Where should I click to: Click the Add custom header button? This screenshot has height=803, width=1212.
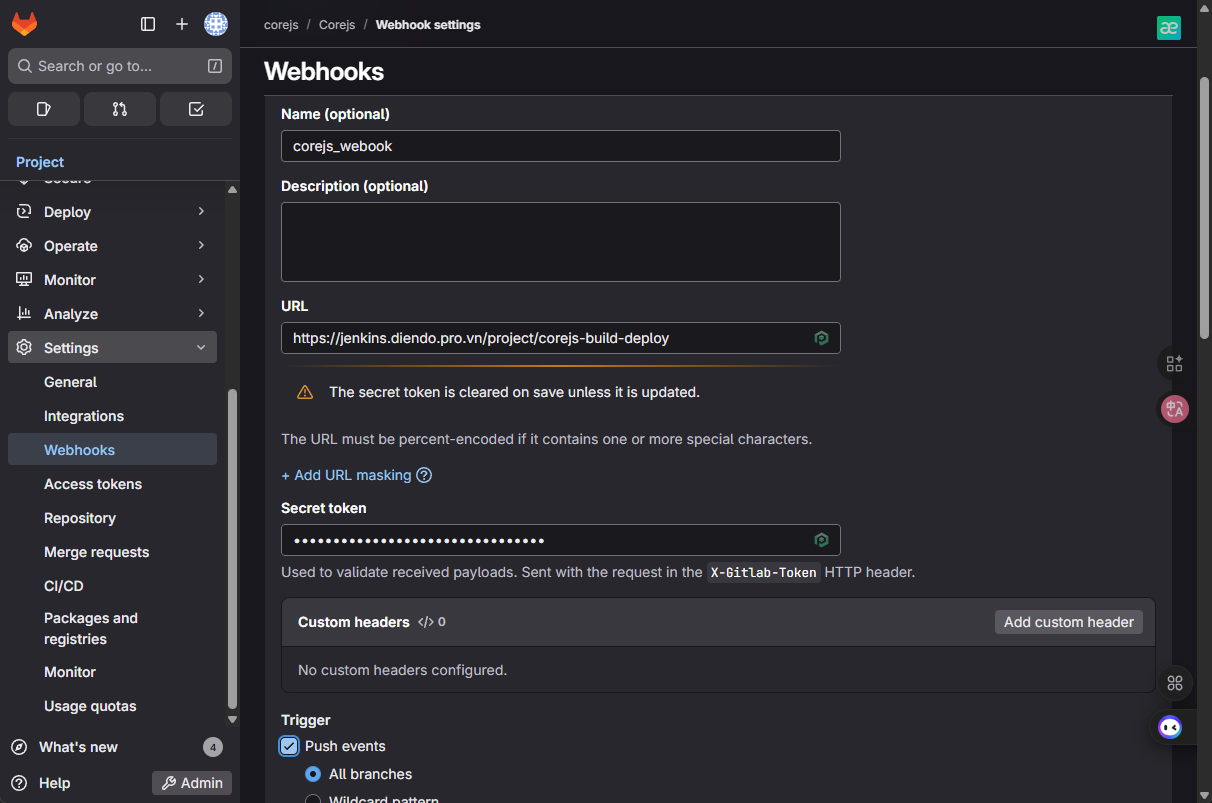pyautogui.click(x=1068, y=622)
